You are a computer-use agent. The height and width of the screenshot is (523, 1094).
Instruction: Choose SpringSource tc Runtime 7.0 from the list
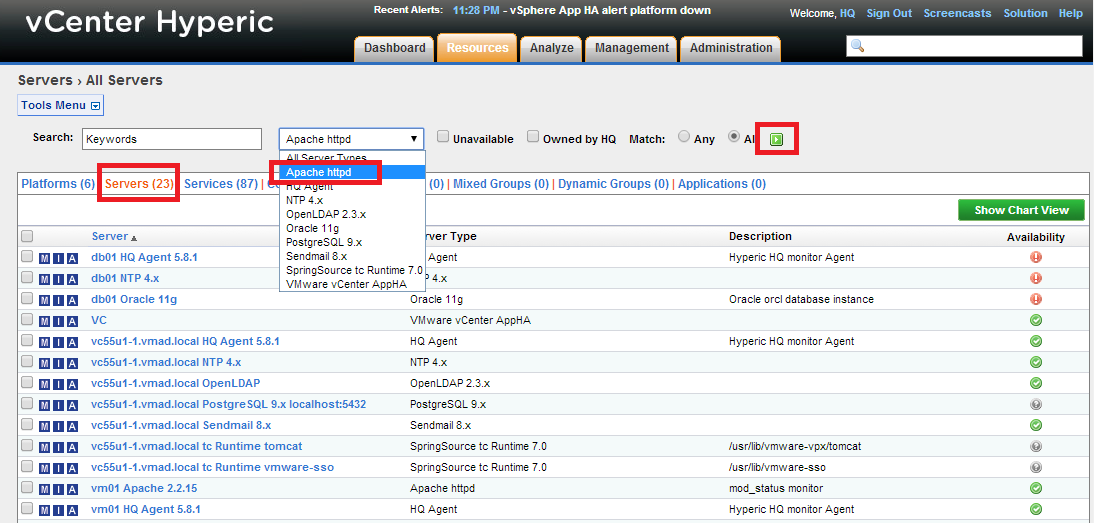[x=352, y=270]
